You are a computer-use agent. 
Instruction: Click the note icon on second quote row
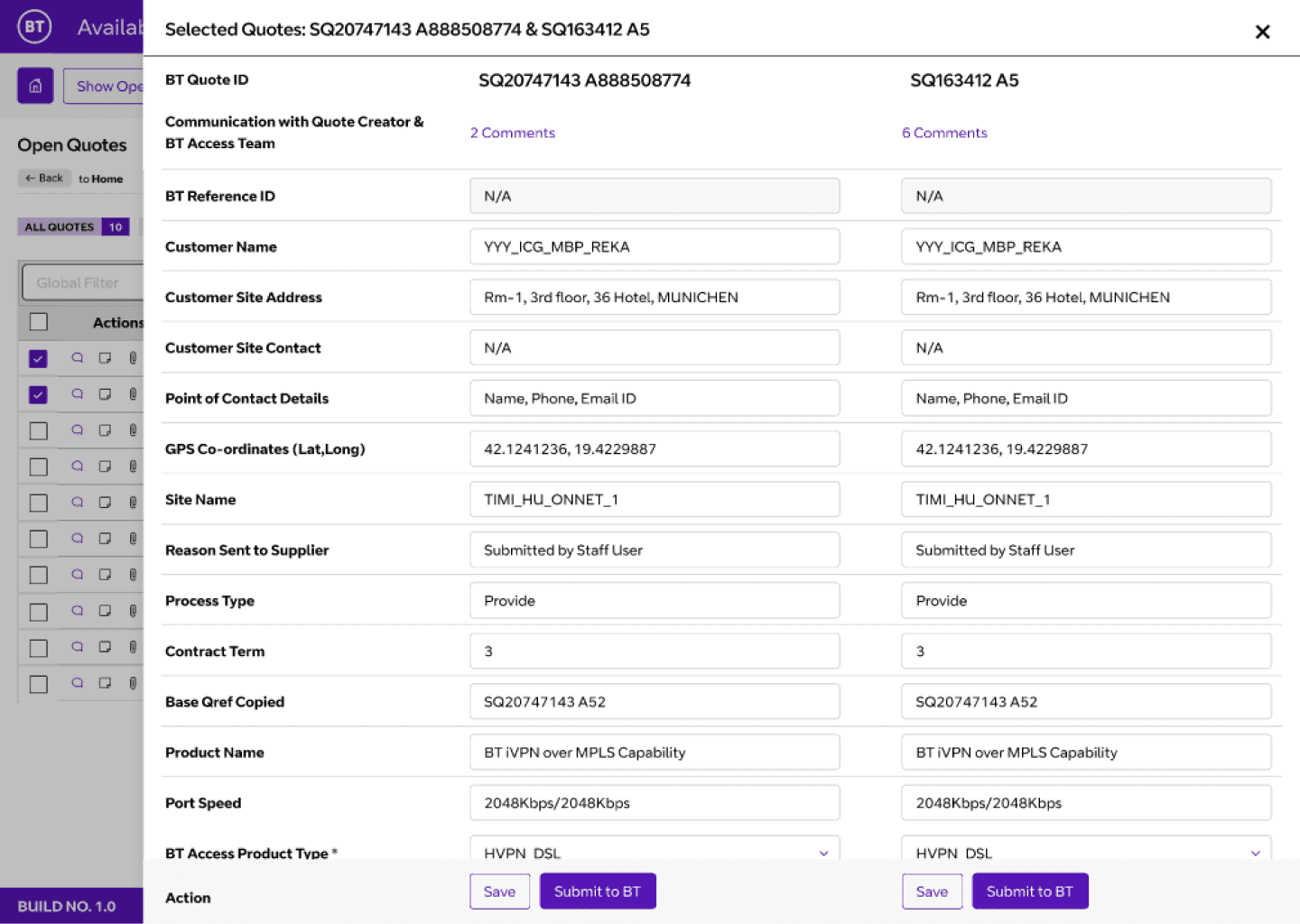point(105,394)
